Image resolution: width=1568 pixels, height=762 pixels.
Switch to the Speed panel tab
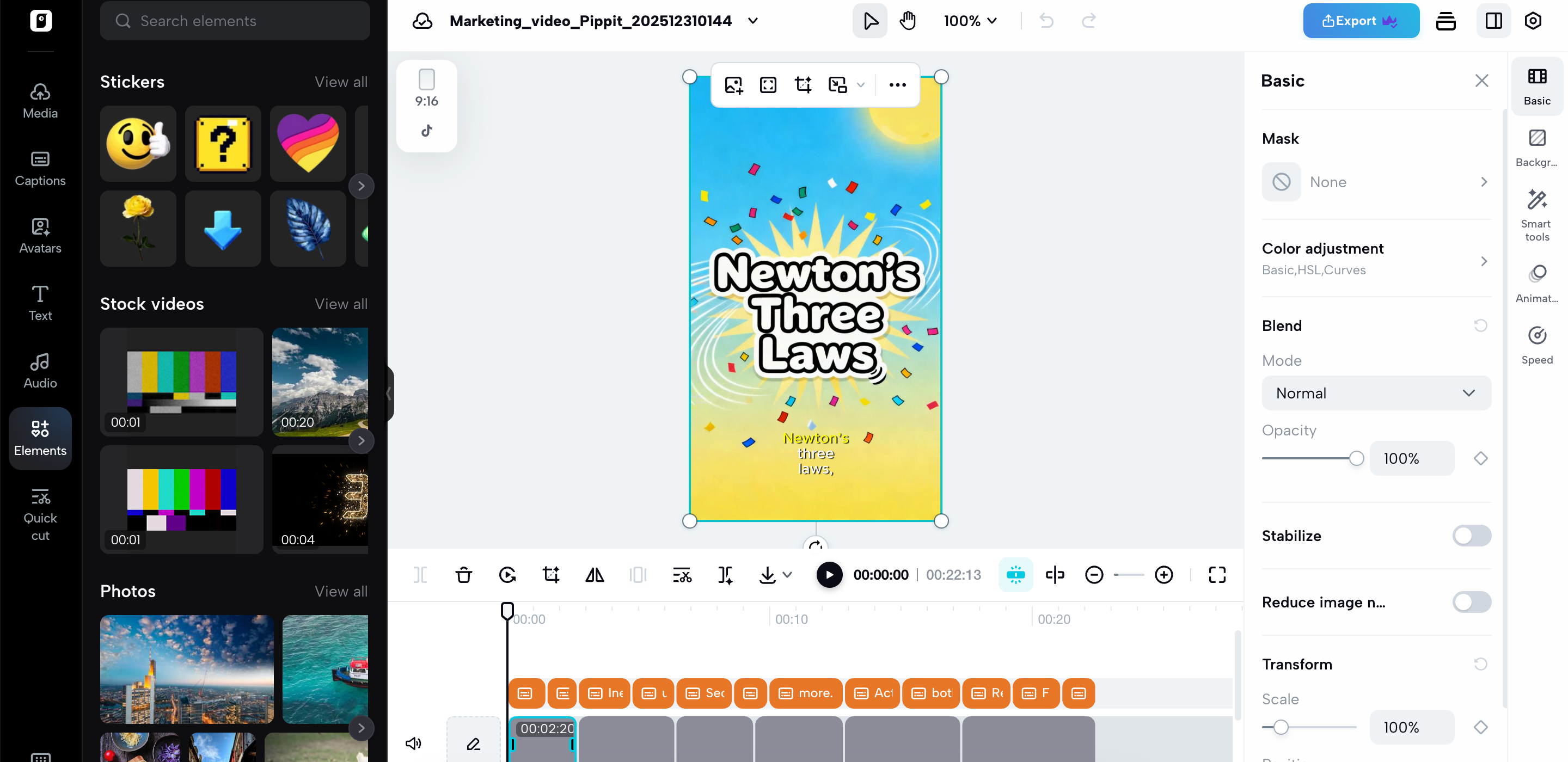1536,344
